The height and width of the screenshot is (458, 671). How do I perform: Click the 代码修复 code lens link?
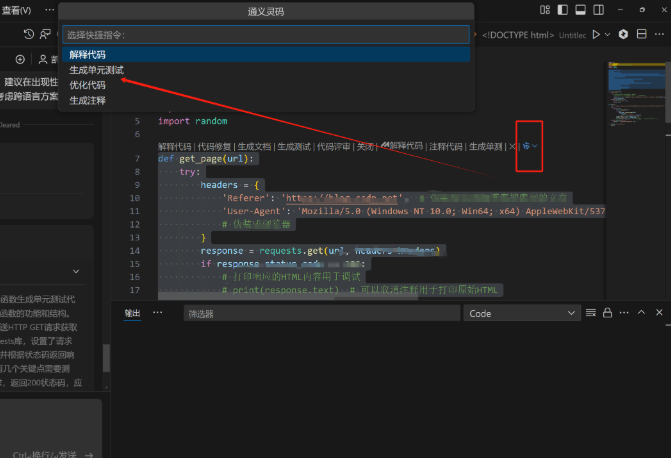(214, 147)
